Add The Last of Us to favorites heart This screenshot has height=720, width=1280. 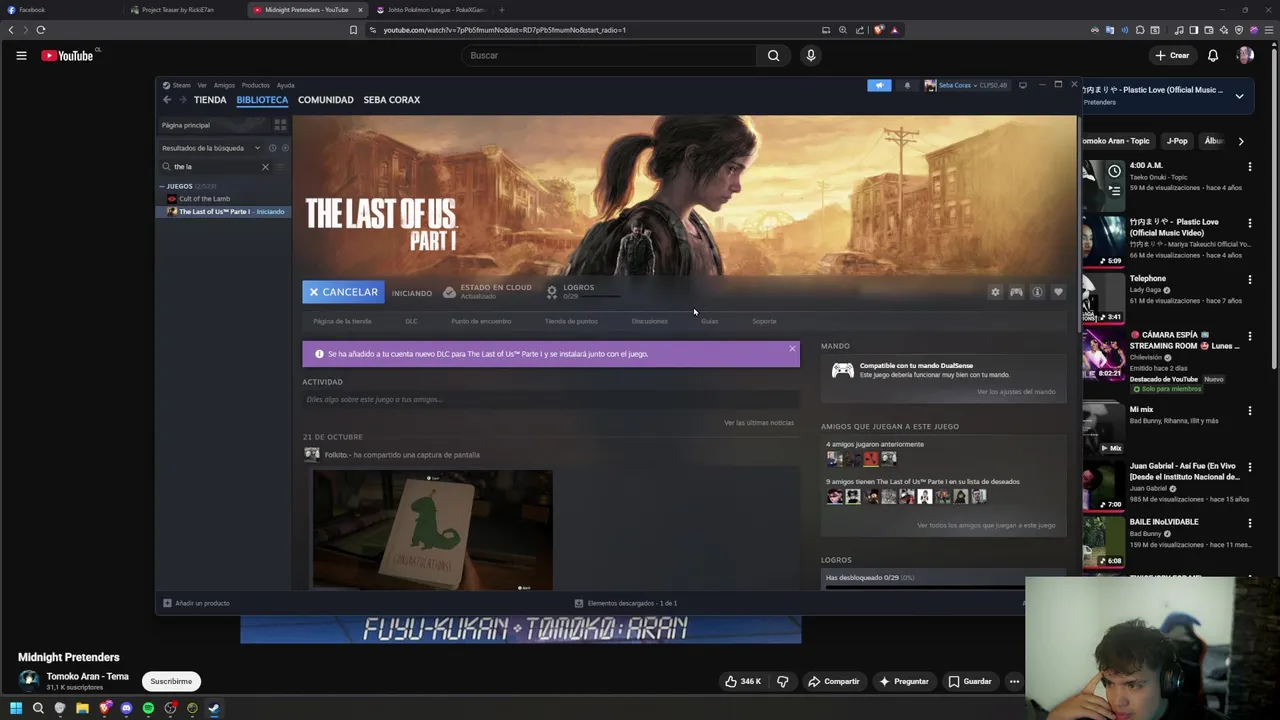click(1058, 292)
